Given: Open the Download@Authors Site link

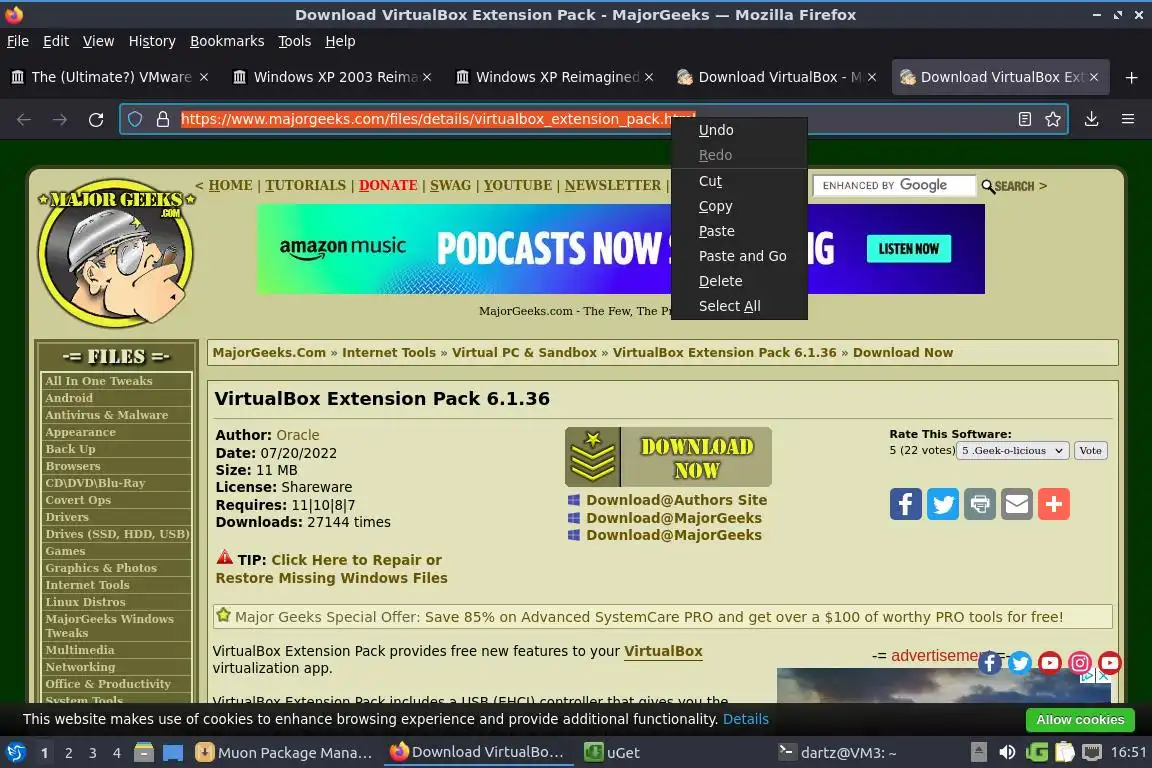Looking at the screenshot, I should coord(676,500).
